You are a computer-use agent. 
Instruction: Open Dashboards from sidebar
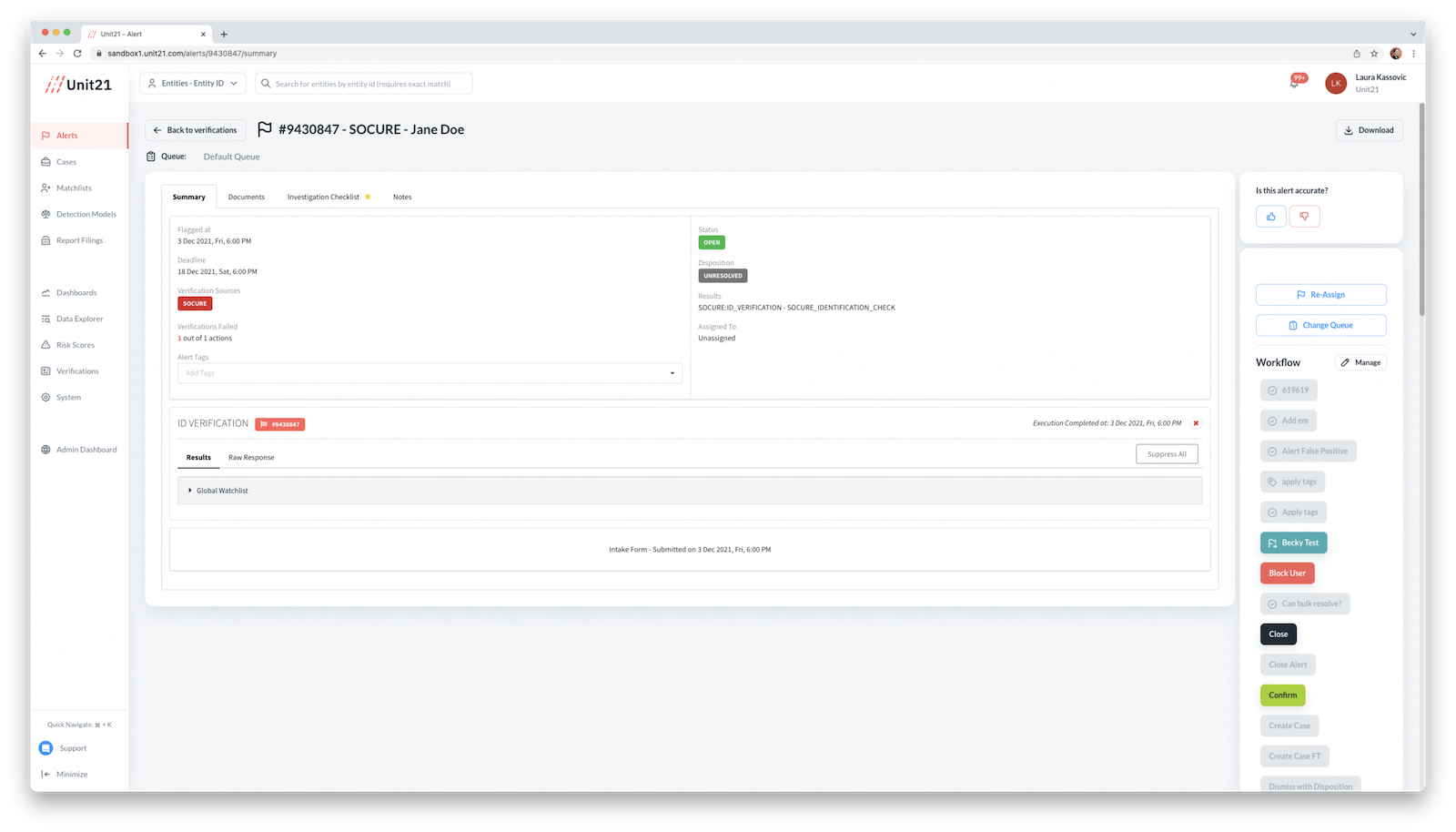[x=76, y=293]
